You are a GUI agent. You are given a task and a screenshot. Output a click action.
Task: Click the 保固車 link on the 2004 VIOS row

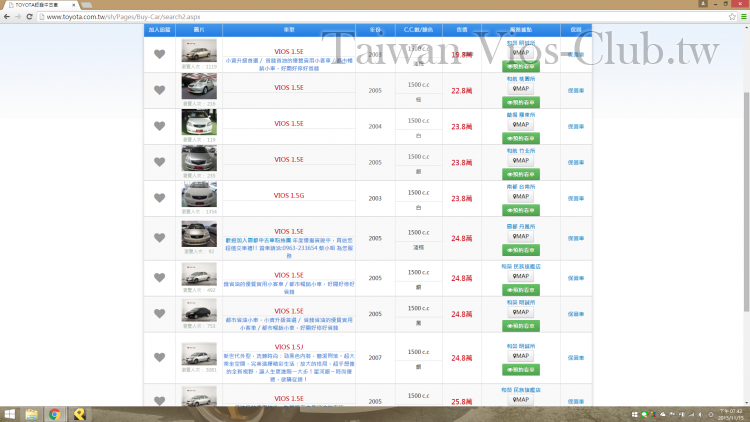[x=576, y=126]
